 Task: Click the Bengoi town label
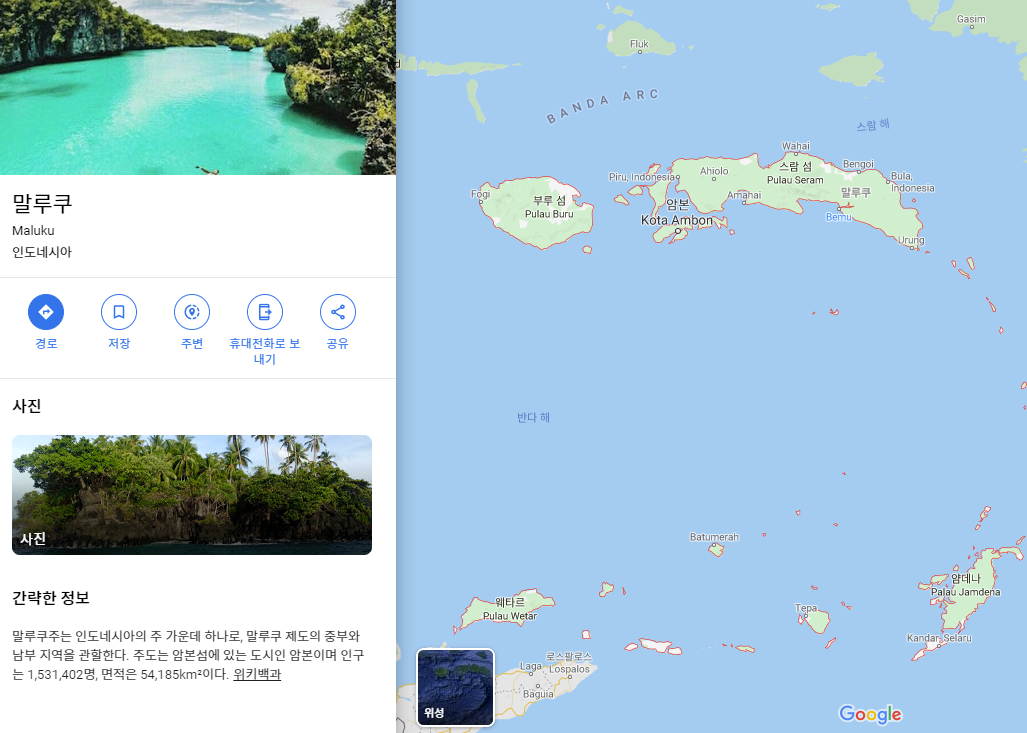pos(858,164)
